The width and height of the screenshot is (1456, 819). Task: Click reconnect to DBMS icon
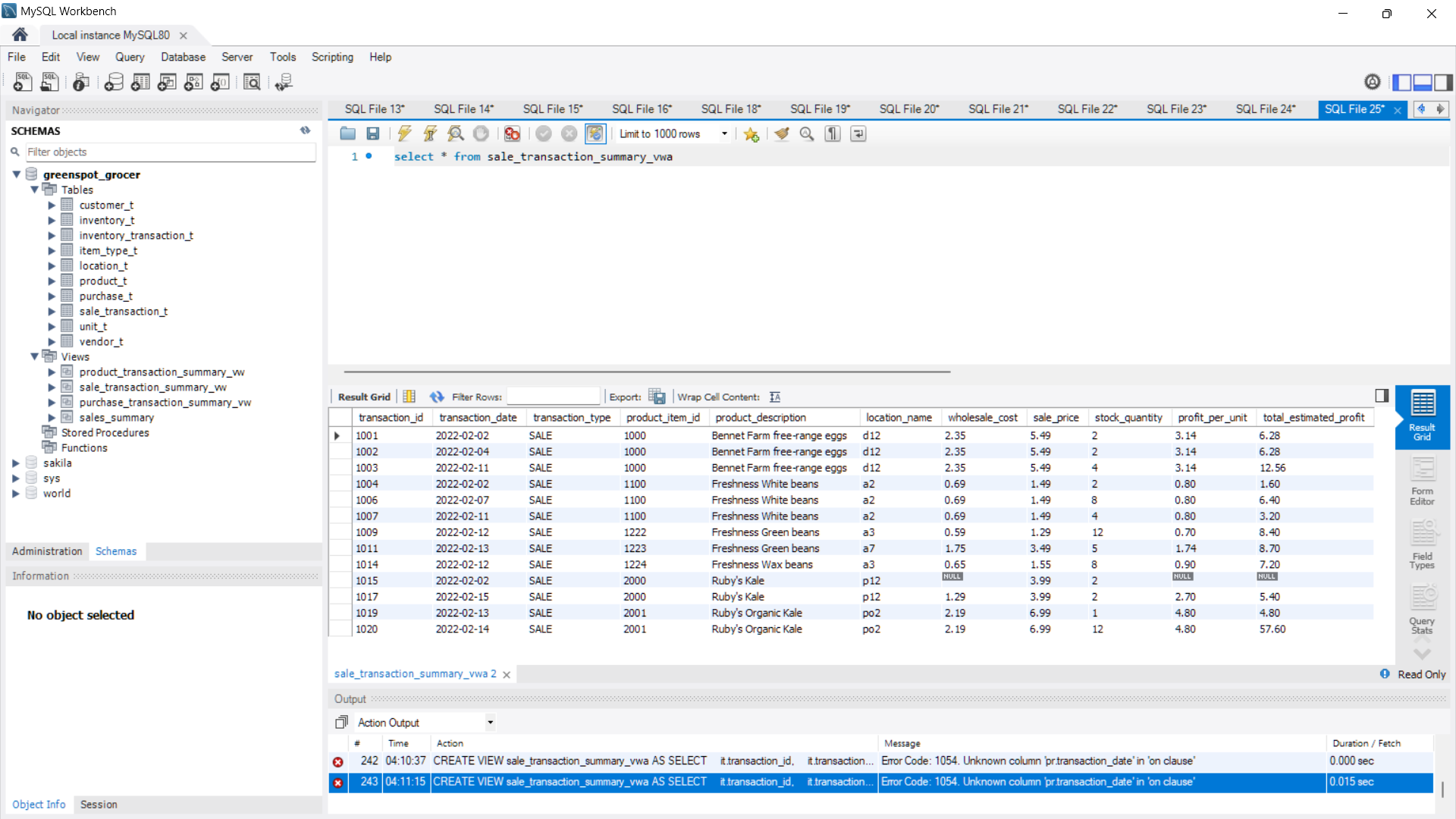coord(284,82)
